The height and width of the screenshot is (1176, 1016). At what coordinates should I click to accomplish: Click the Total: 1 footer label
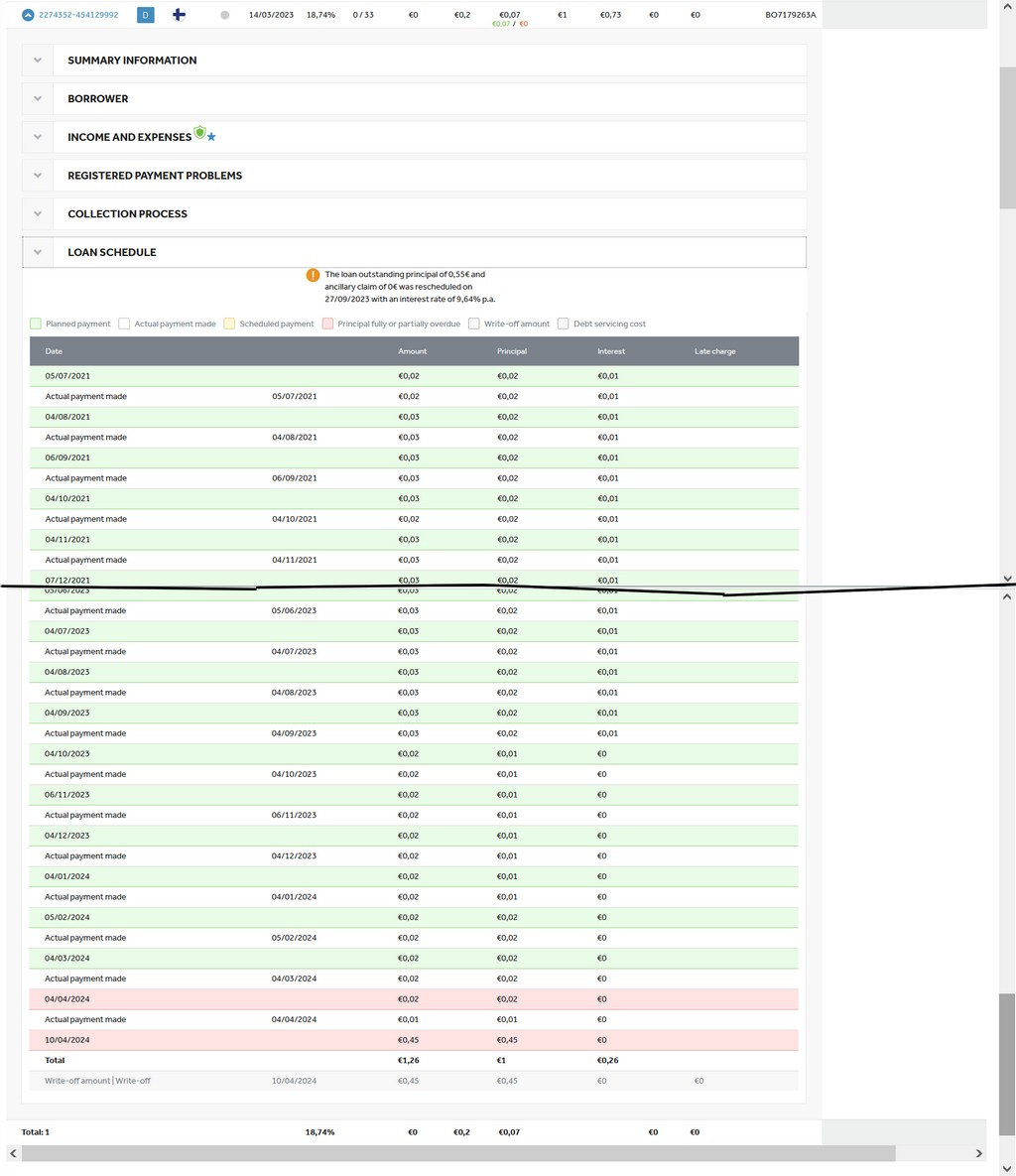click(36, 1132)
